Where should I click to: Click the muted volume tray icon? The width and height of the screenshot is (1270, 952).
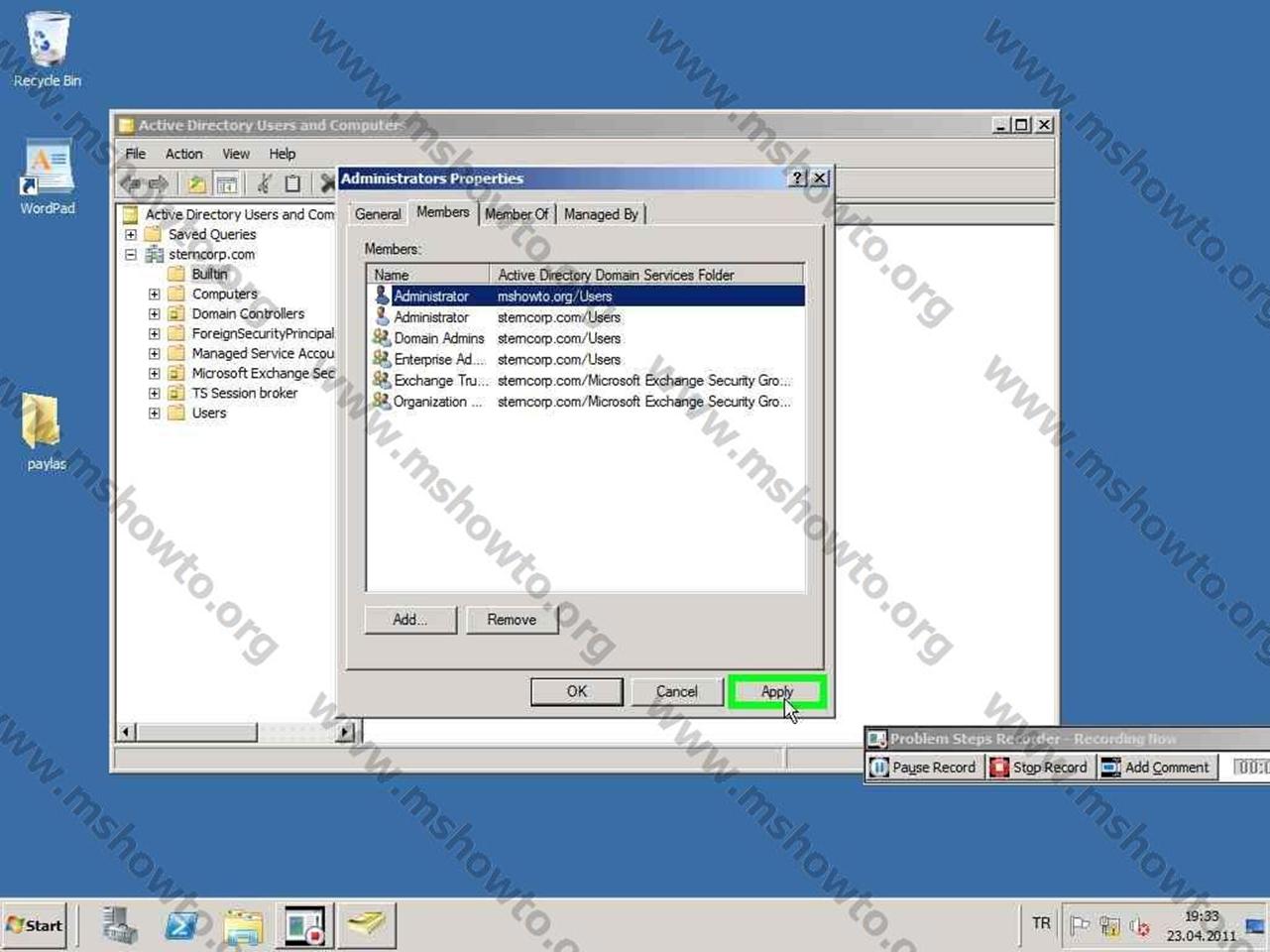(x=1139, y=927)
